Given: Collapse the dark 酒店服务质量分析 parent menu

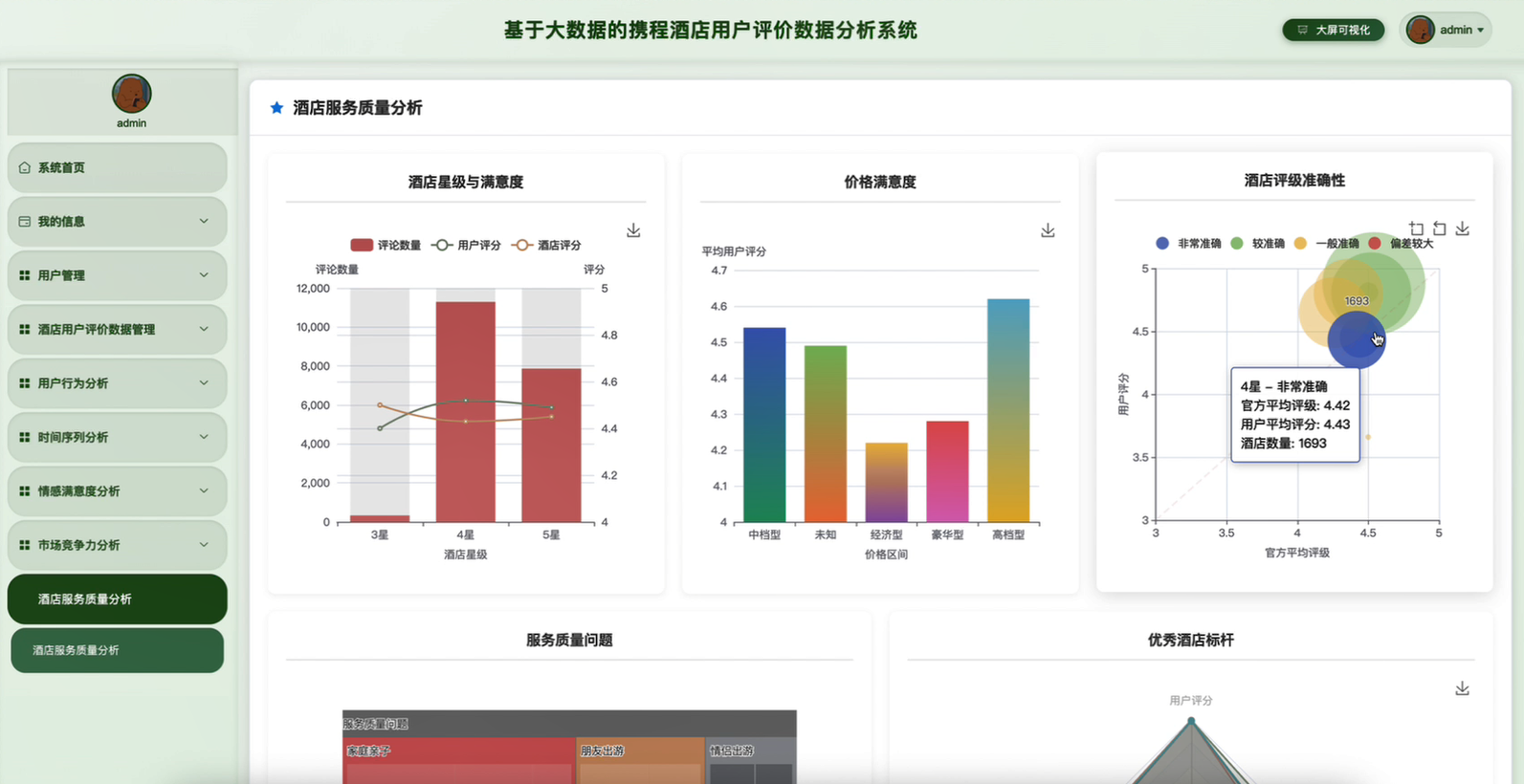Looking at the screenshot, I should click(x=118, y=599).
